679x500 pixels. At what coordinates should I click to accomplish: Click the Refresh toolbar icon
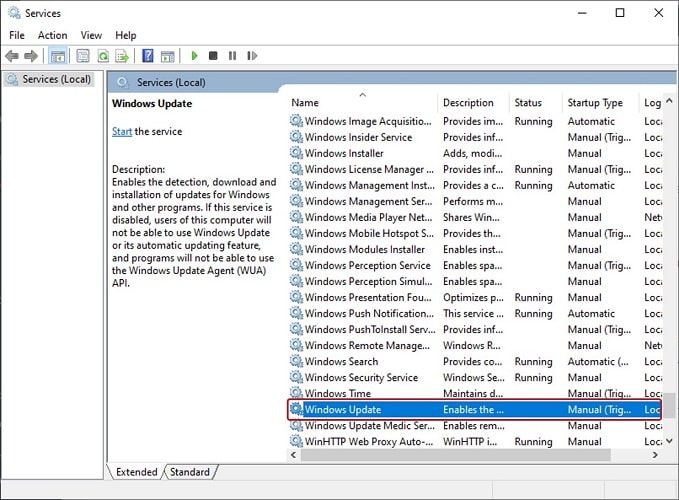103,56
